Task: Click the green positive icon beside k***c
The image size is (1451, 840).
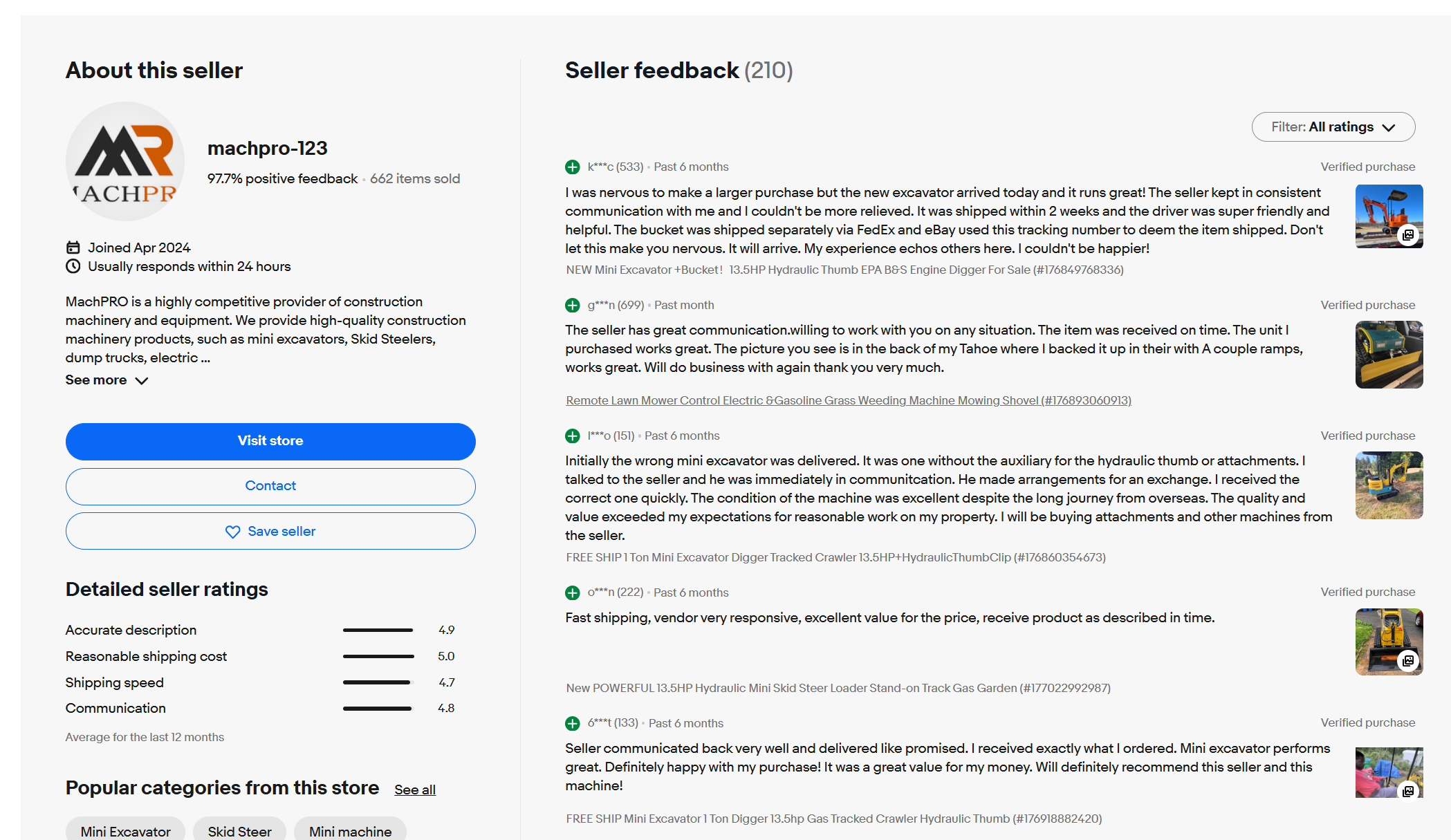Action: [573, 167]
